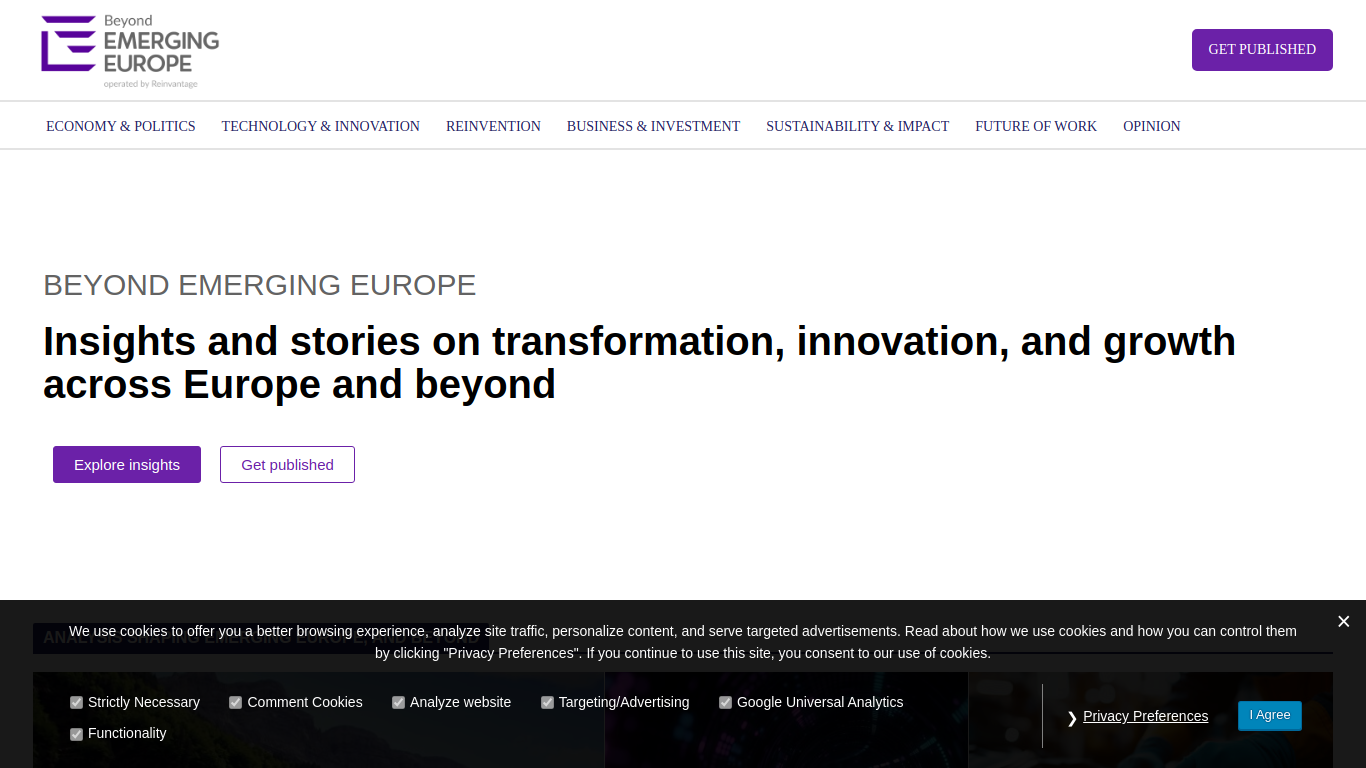Uncheck the Comment Cookies checkbox
This screenshot has height=768, width=1366.
(235, 703)
